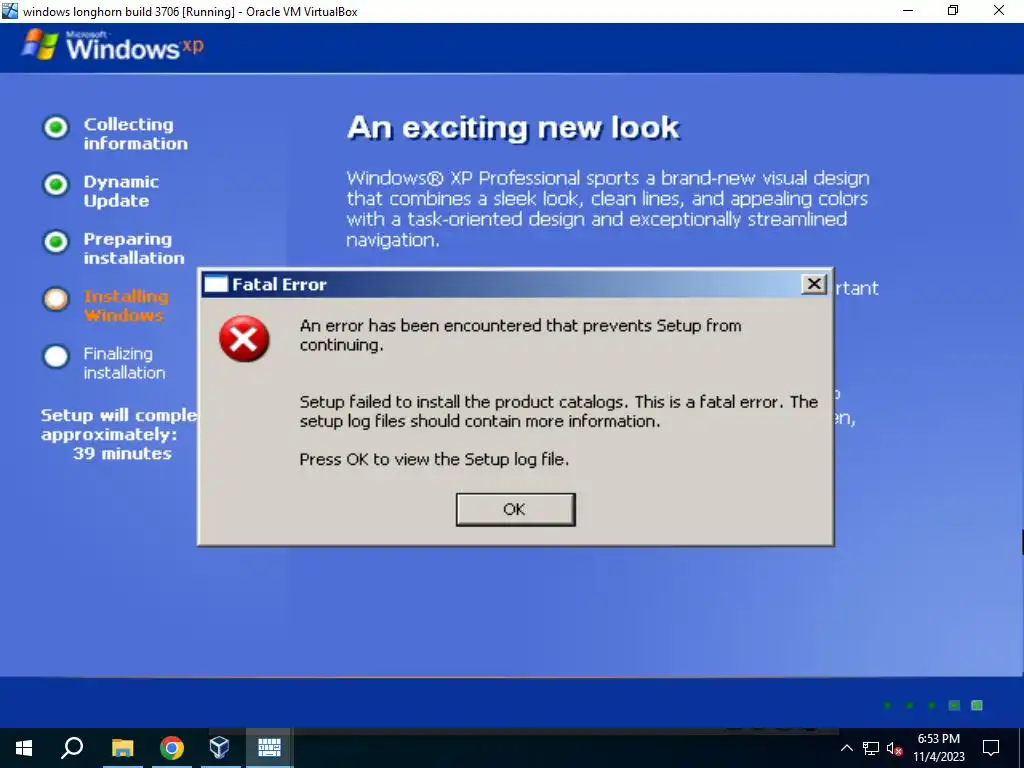Click the 'Finalizing installation' step label

click(124, 363)
